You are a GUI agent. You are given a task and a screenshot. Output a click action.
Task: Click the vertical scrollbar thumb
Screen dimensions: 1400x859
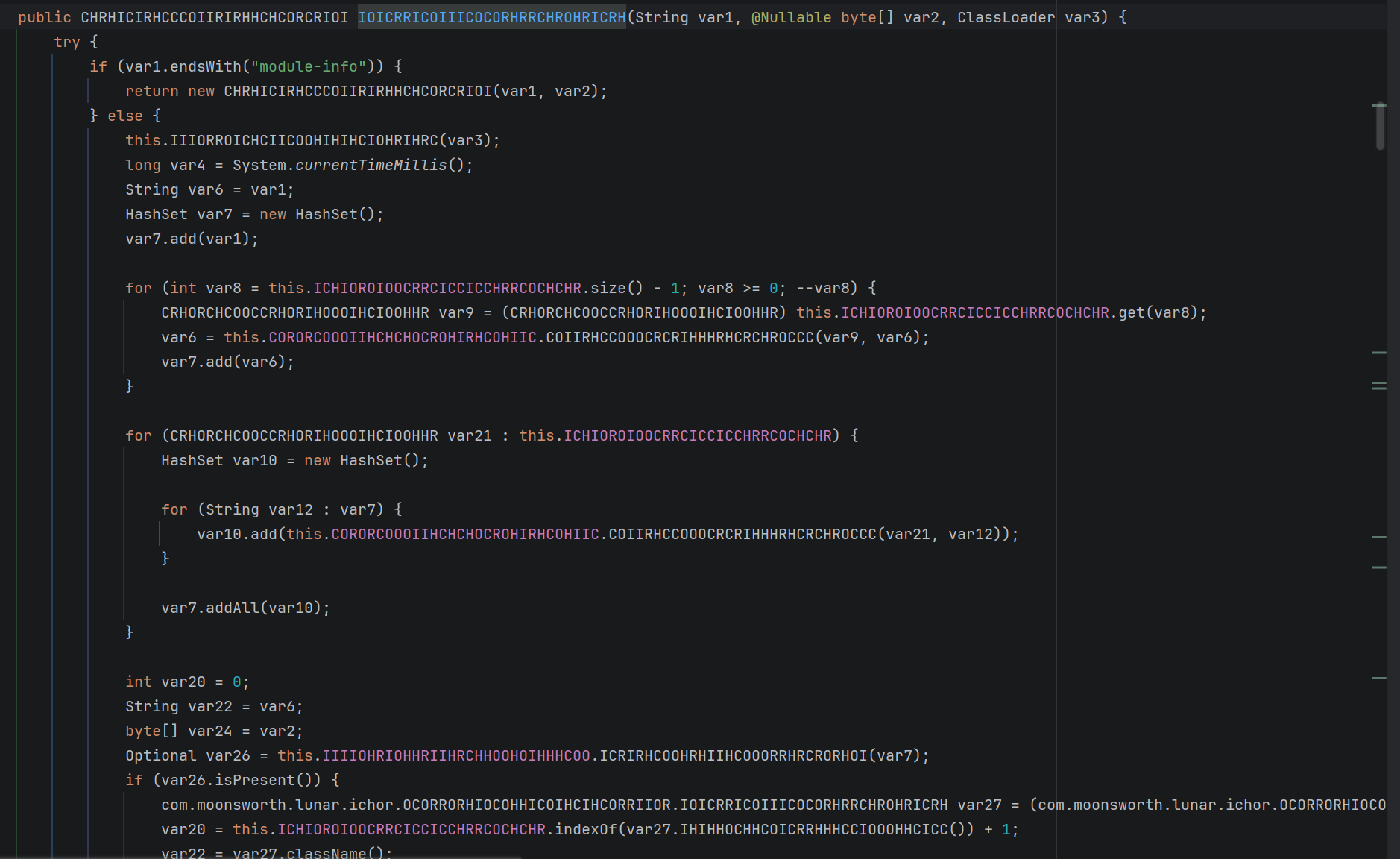(x=1380, y=127)
